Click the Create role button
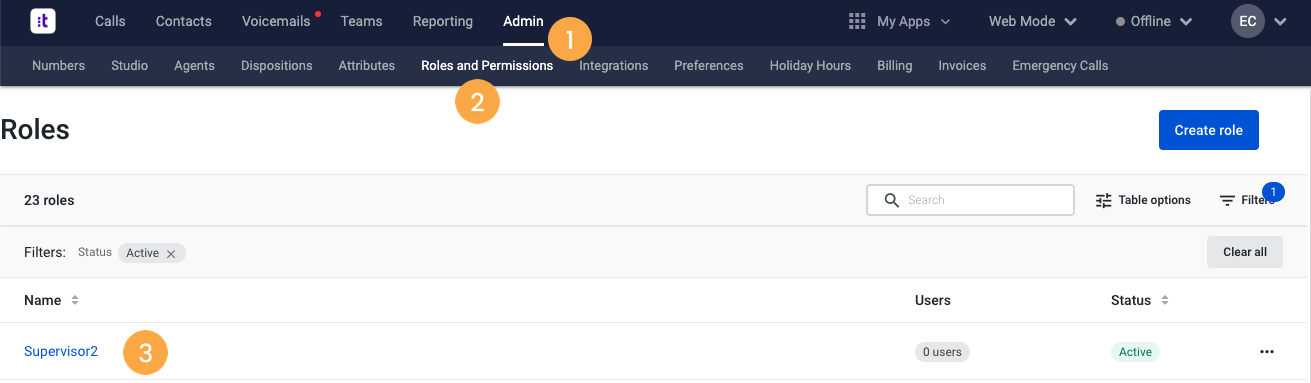Image resolution: width=1311 pixels, height=383 pixels. pyautogui.click(x=1208, y=130)
